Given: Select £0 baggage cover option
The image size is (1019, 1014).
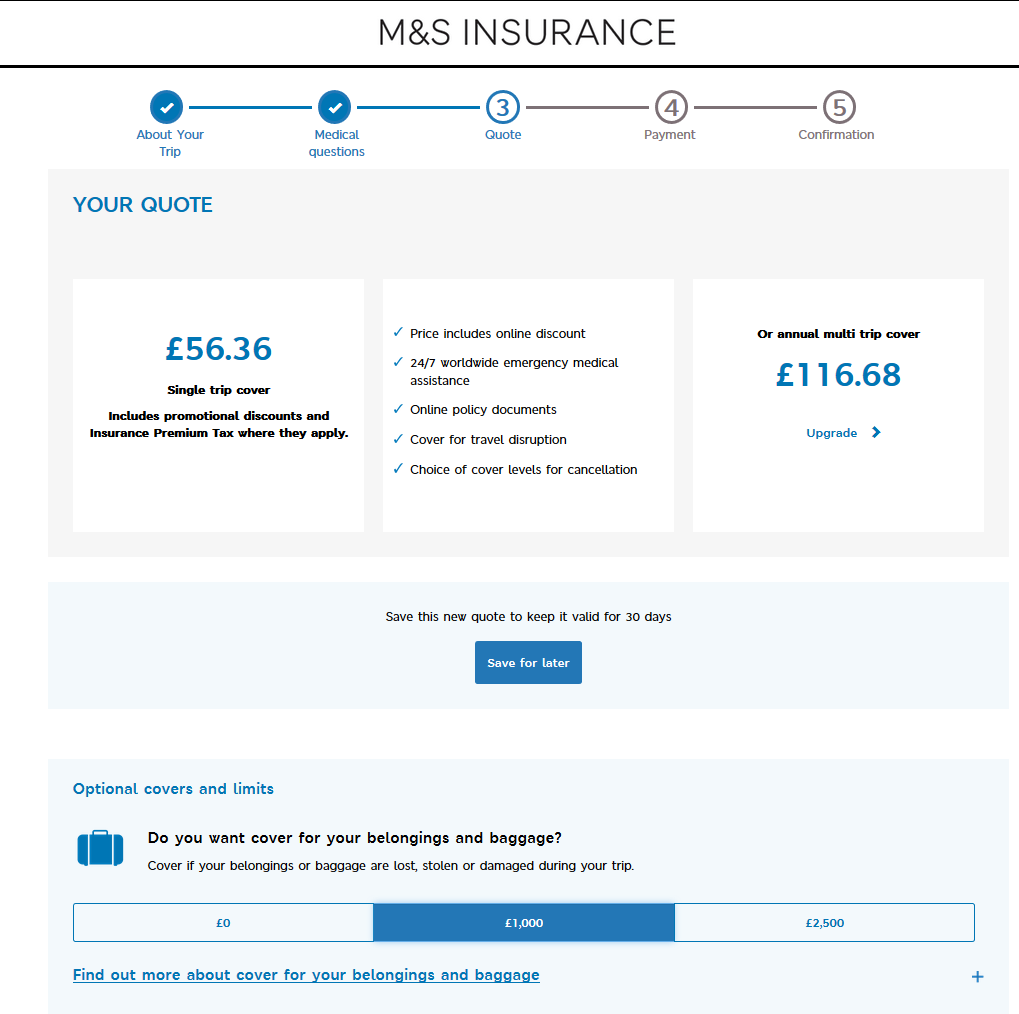Looking at the screenshot, I should point(223,922).
